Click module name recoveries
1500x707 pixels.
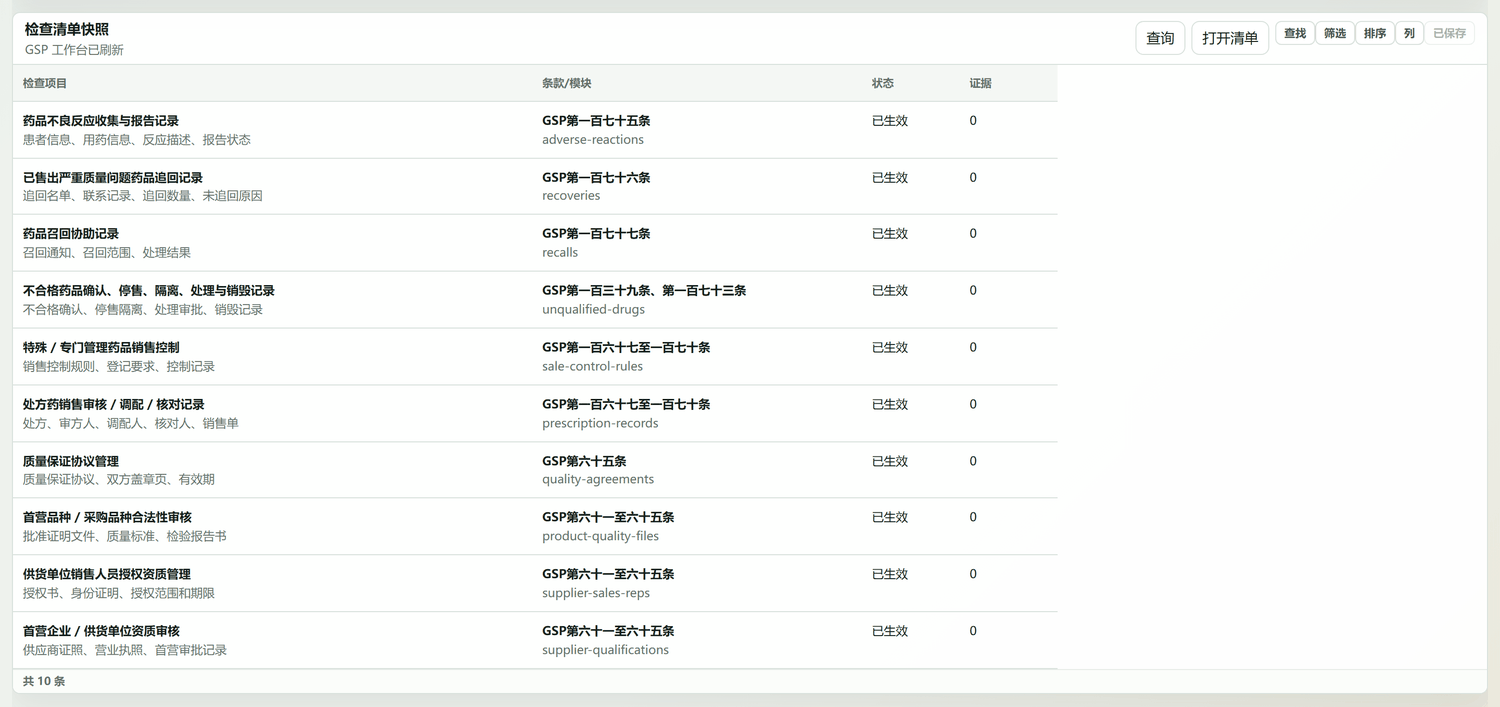(571, 195)
